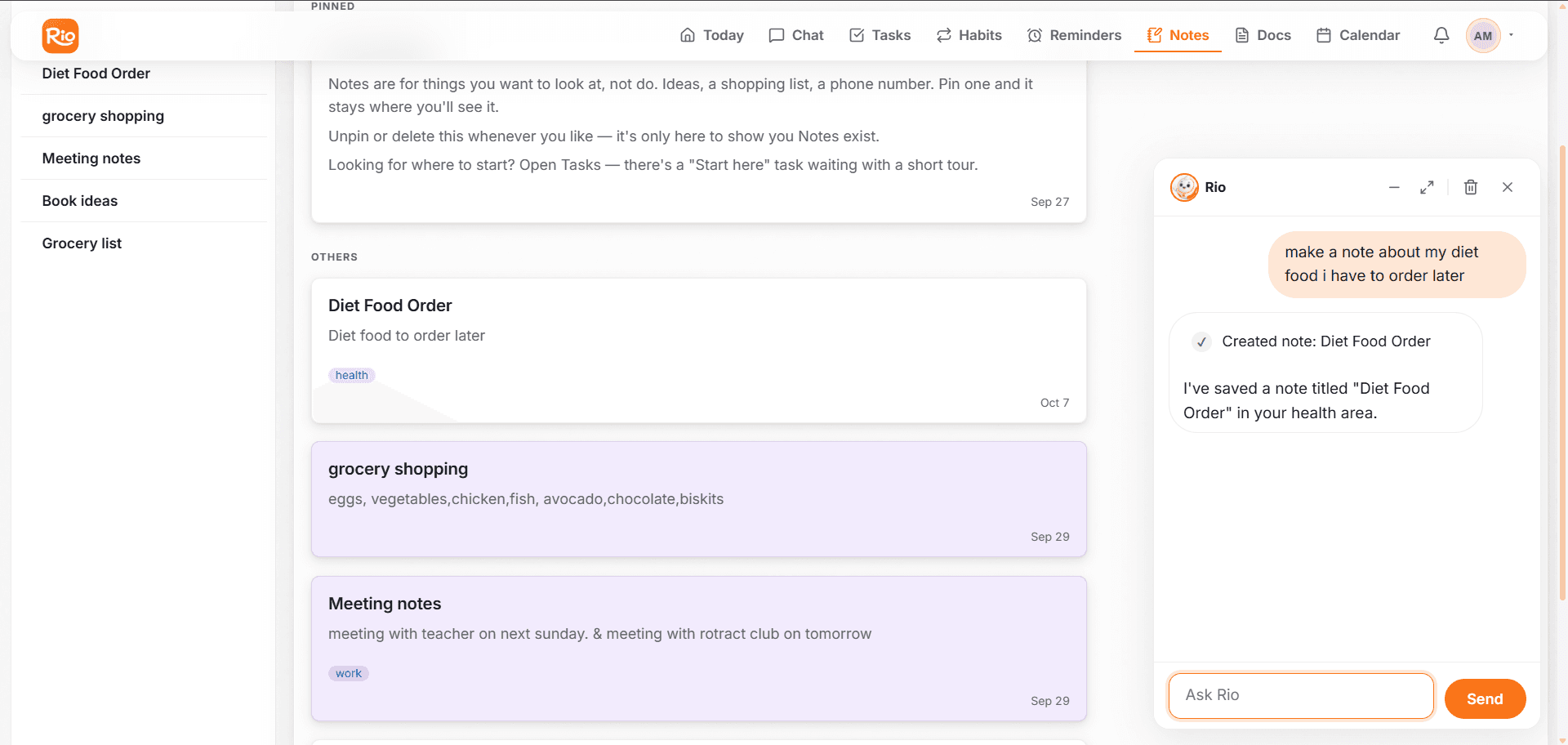Open Grocery list note in sidebar
The height and width of the screenshot is (745, 1568).
(x=144, y=243)
